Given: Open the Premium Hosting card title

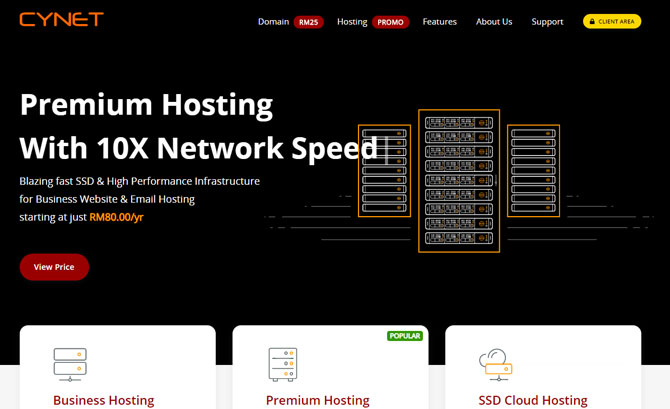Looking at the screenshot, I should coord(317,400).
